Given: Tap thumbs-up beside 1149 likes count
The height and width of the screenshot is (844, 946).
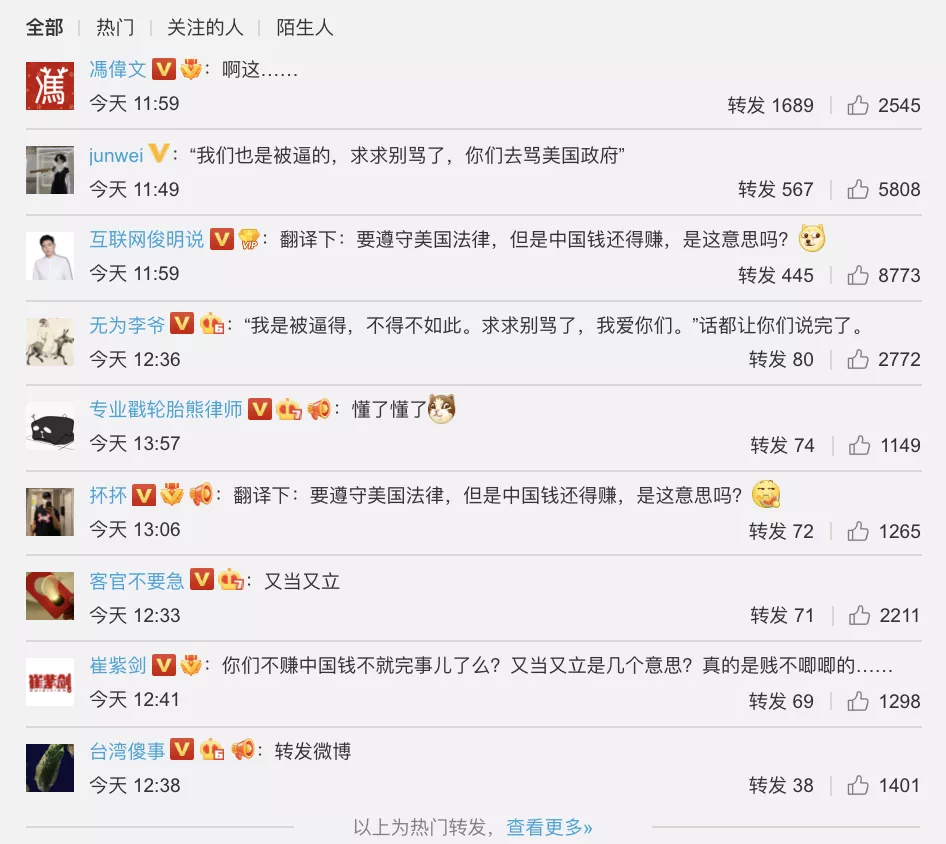Looking at the screenshot, I should [859, 445].
